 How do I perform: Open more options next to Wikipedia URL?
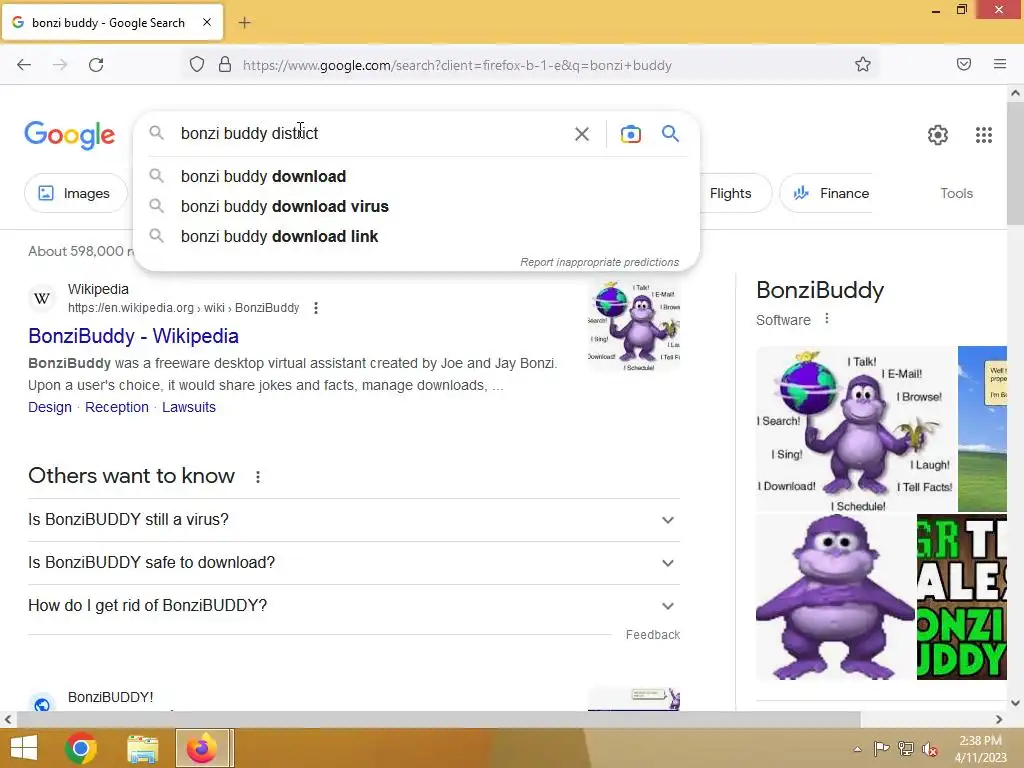(x=316, y=308)
